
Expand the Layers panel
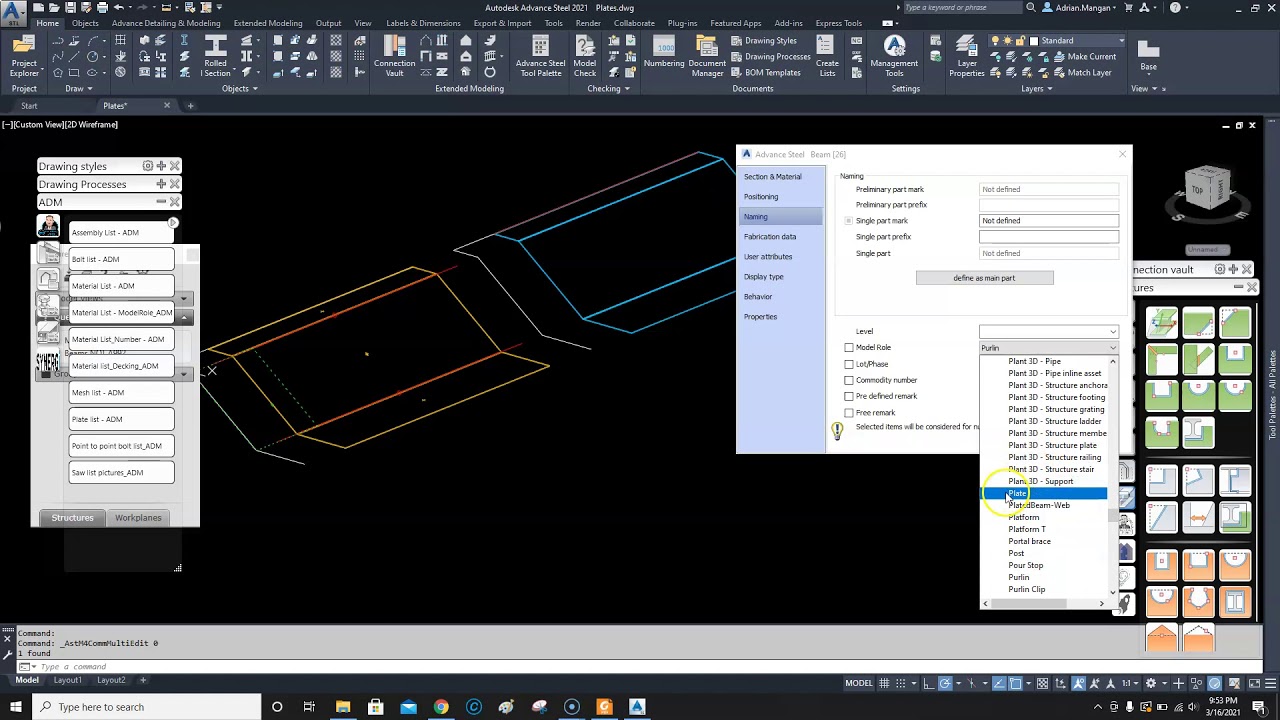(x=1036, y=88)
